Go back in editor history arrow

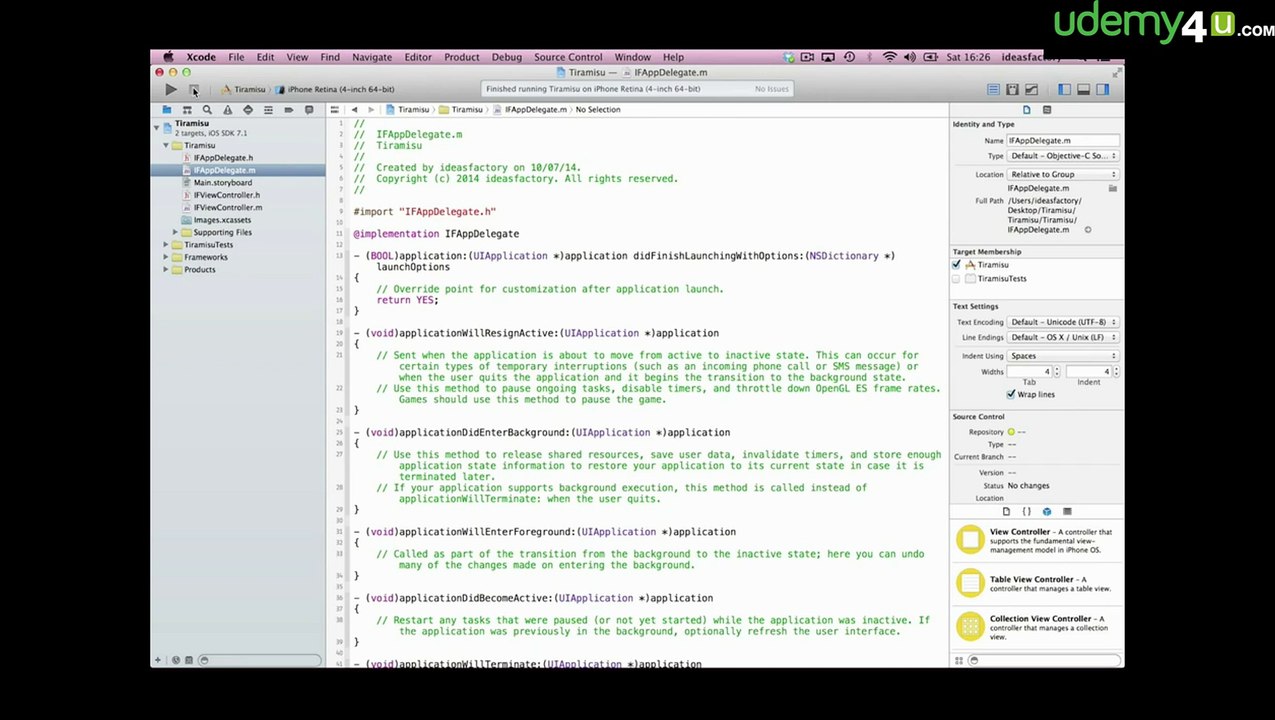tap(354, 110)
